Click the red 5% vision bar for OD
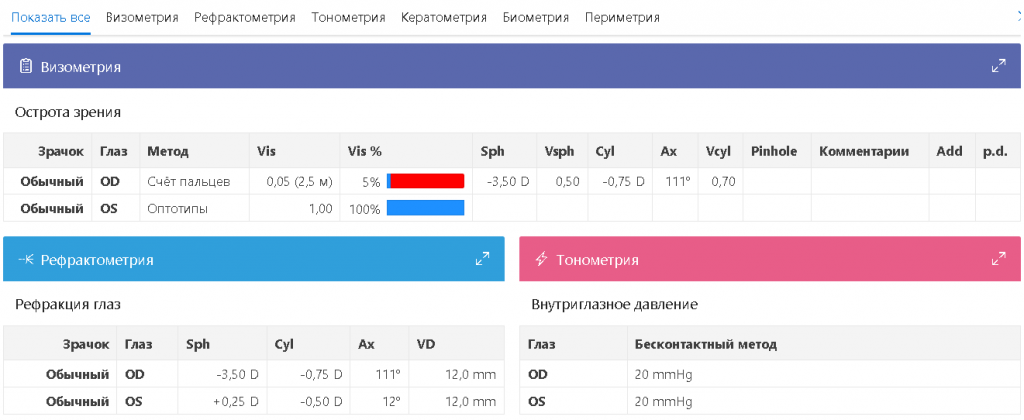This screenshot has width=1024, height=420. click(426, 182)
